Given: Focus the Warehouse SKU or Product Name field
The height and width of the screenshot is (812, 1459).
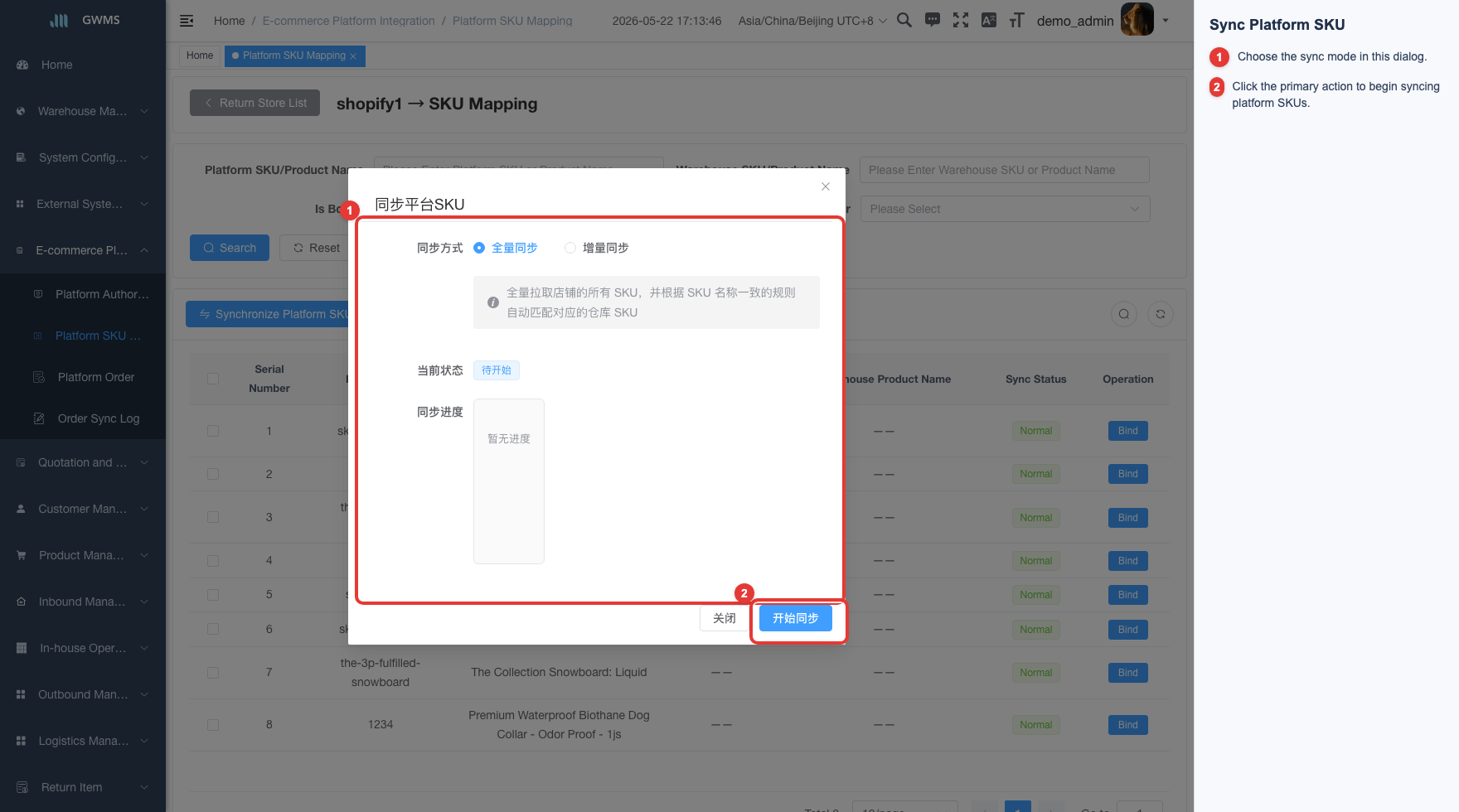Looking at the screenshot, I should click(1005, 170).
